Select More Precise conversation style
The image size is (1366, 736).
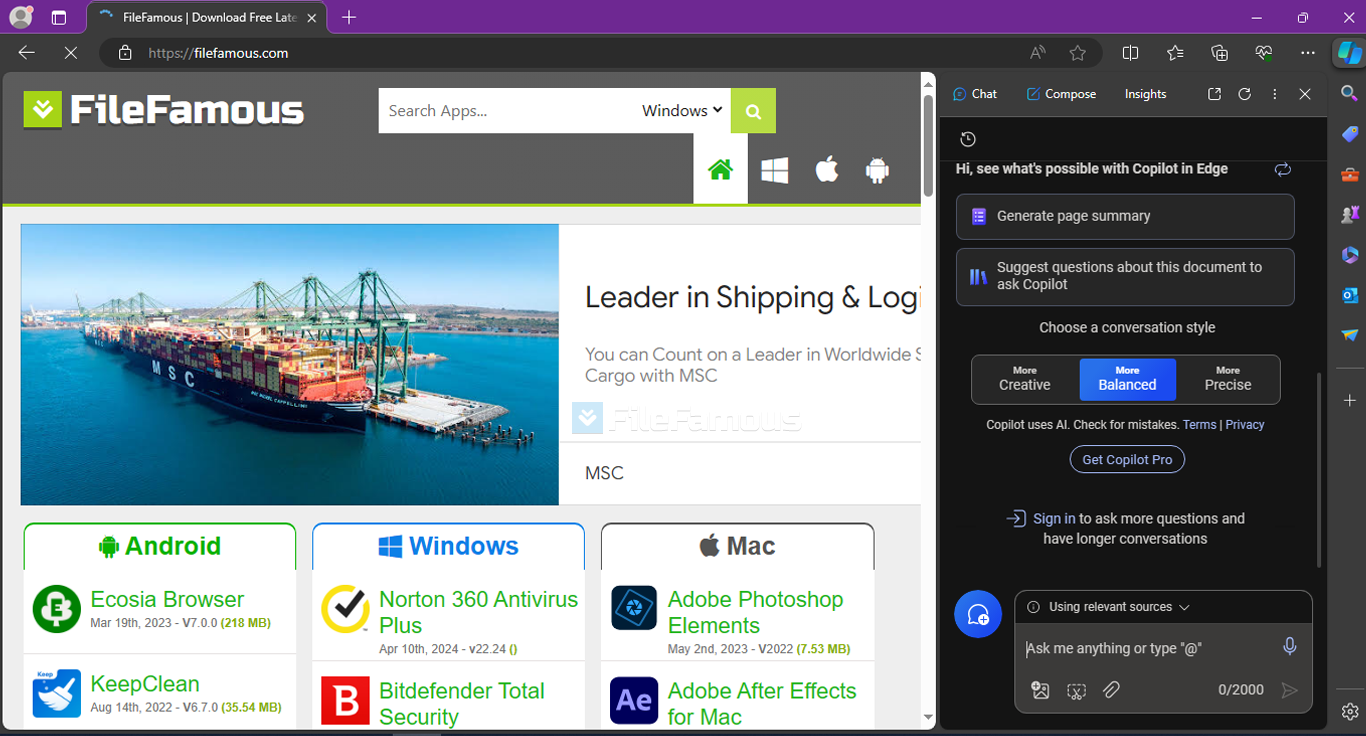click(x=1228, y=379)
